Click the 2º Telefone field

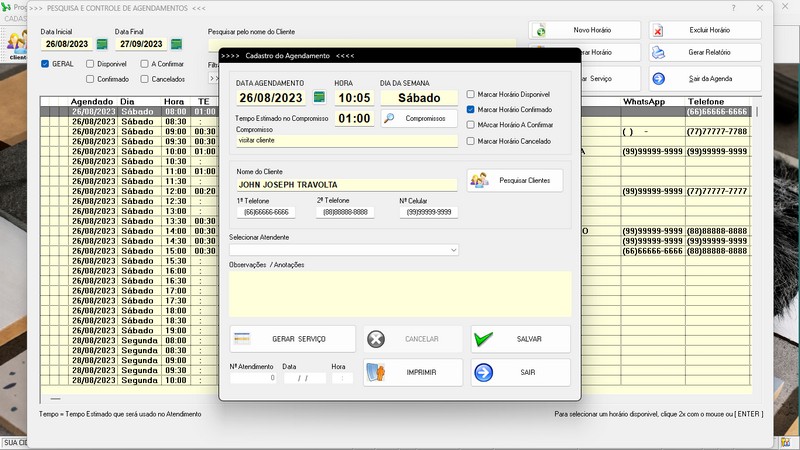tap(345, 212)
